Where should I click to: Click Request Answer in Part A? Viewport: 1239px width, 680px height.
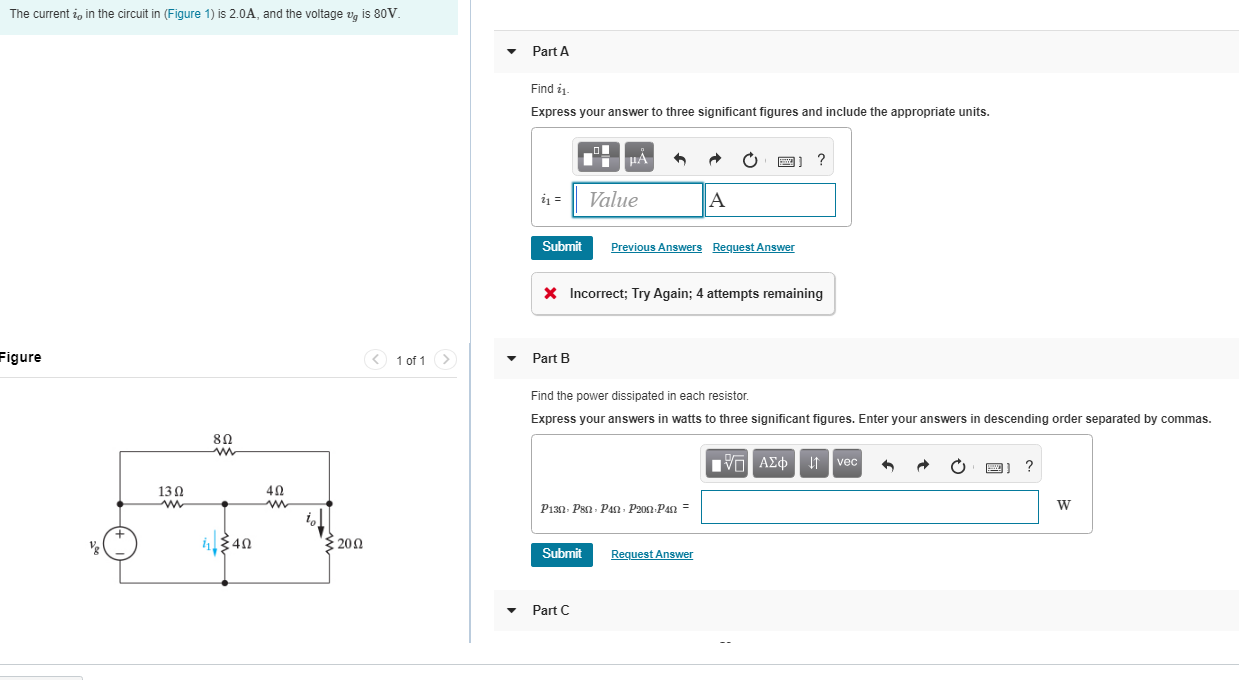coord(754,247)
